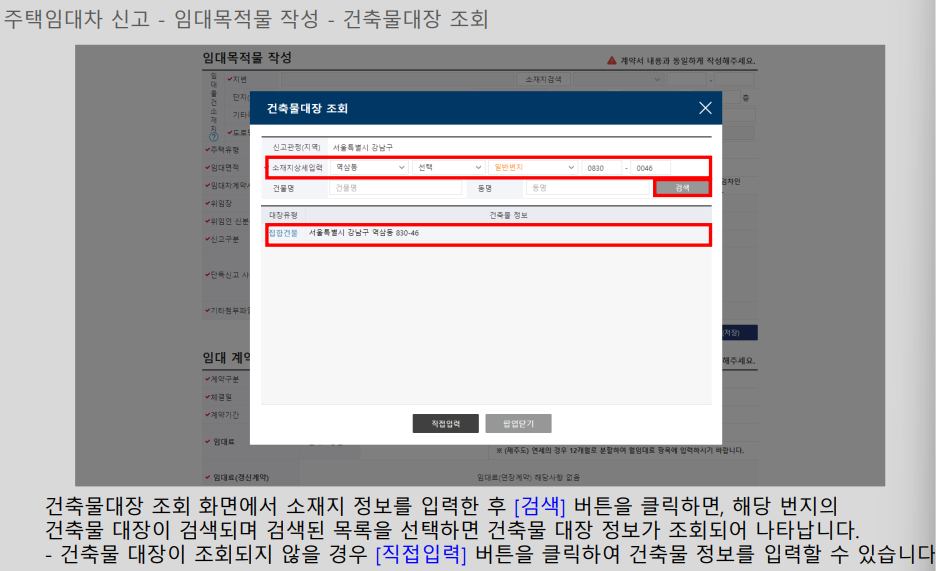Open the 일반번지 lot type dropdown
The image size is (936, 571).
[x=532, y=168]
